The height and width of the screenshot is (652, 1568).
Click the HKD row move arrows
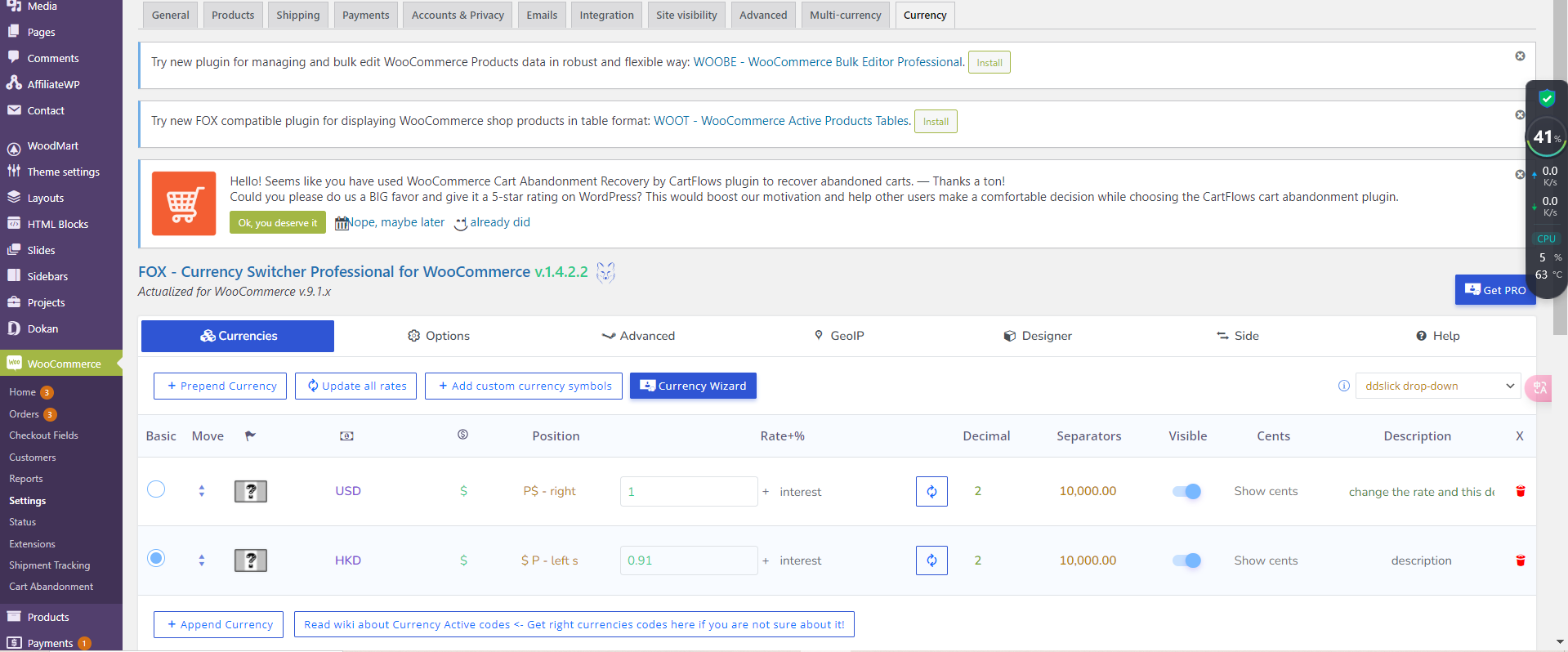(x=202, y=560)
